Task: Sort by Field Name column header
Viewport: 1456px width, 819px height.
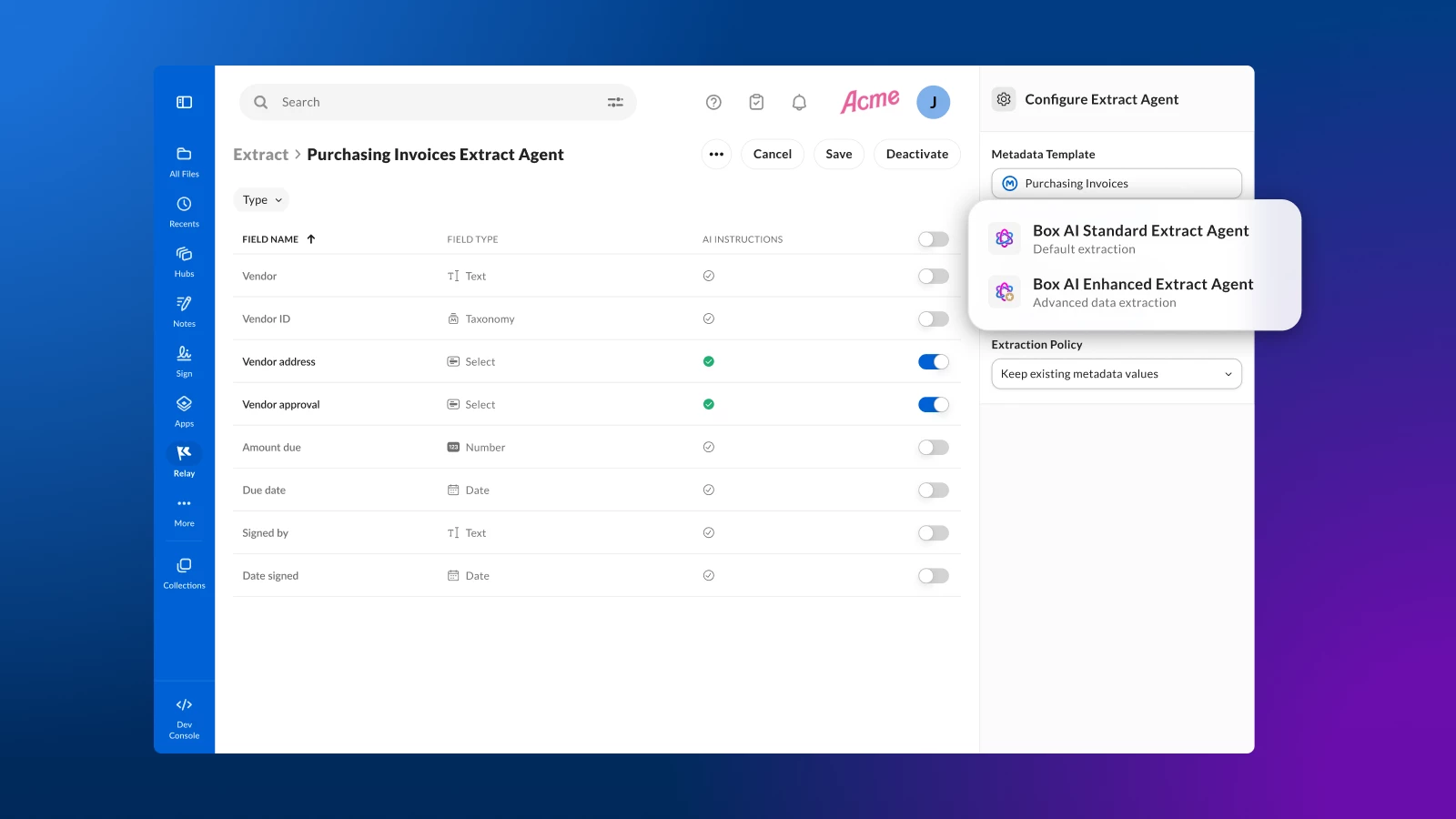Action: point(278,239)
